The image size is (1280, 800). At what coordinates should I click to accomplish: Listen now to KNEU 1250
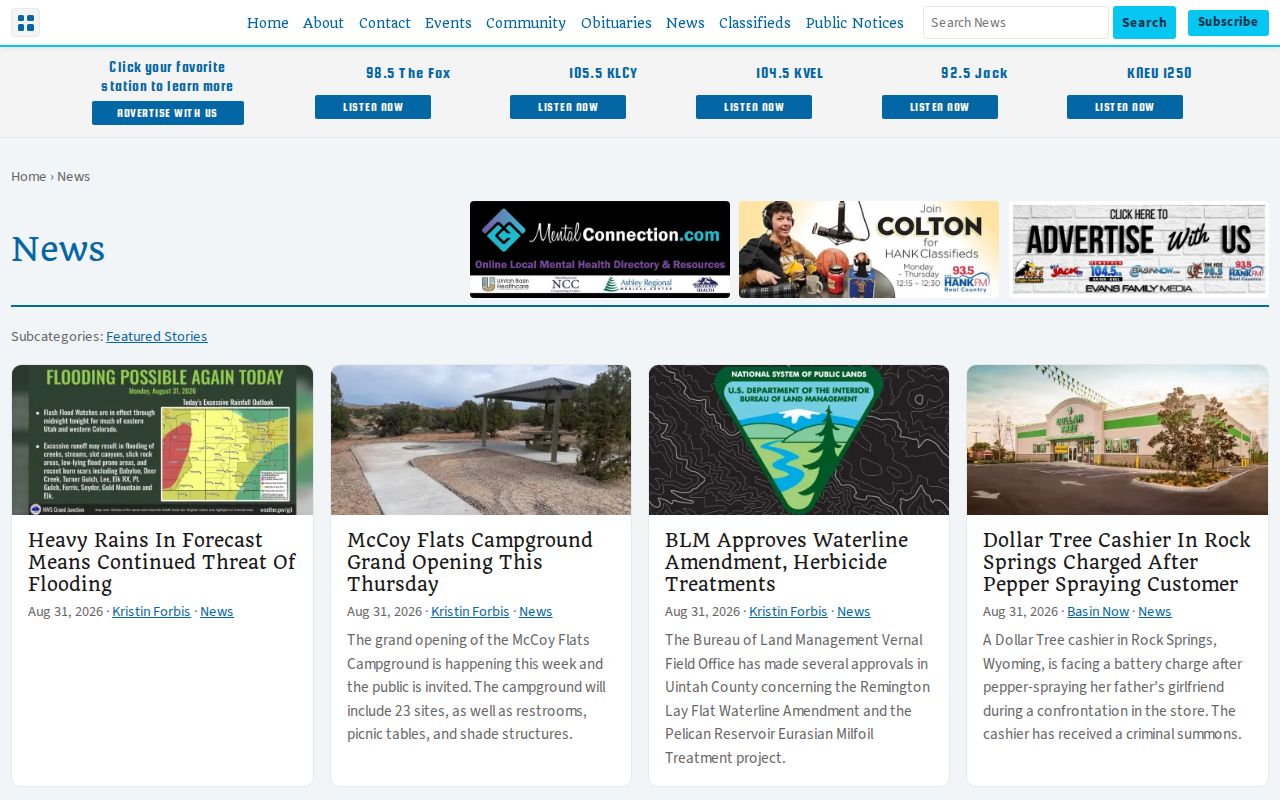tap(1125, 107)
